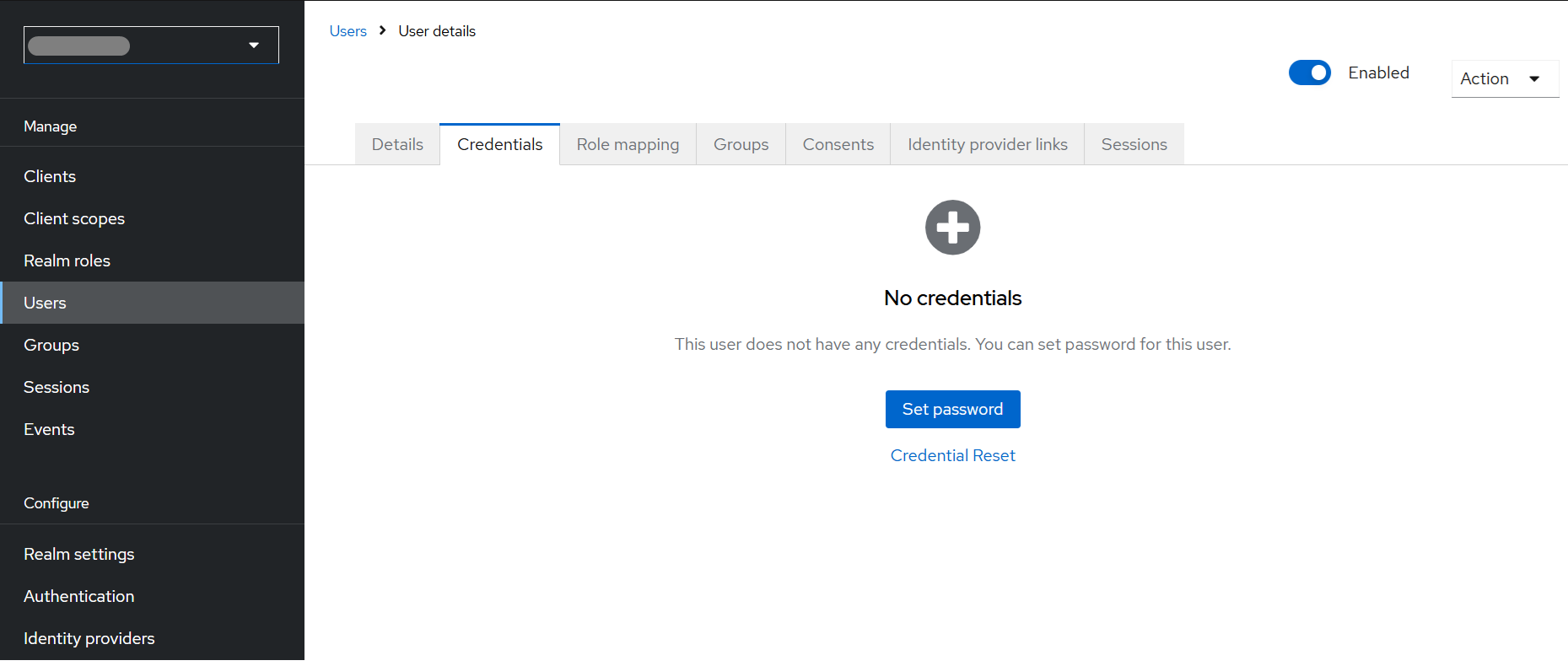Click the Credential Reset link
The width and height of the screenshot is (1568, 666).
click(952, 455)
